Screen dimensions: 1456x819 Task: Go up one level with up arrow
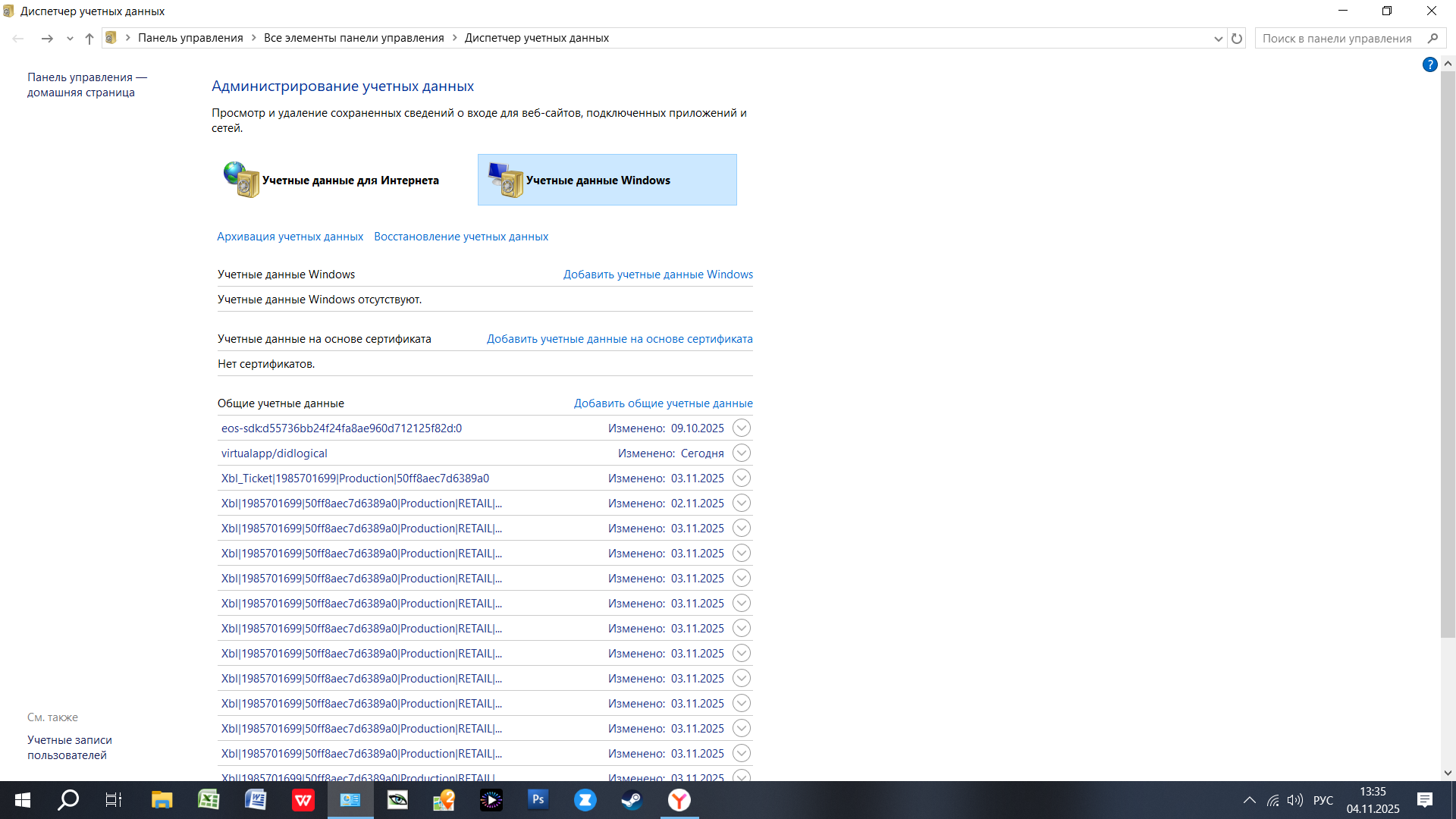coord(89,38)
